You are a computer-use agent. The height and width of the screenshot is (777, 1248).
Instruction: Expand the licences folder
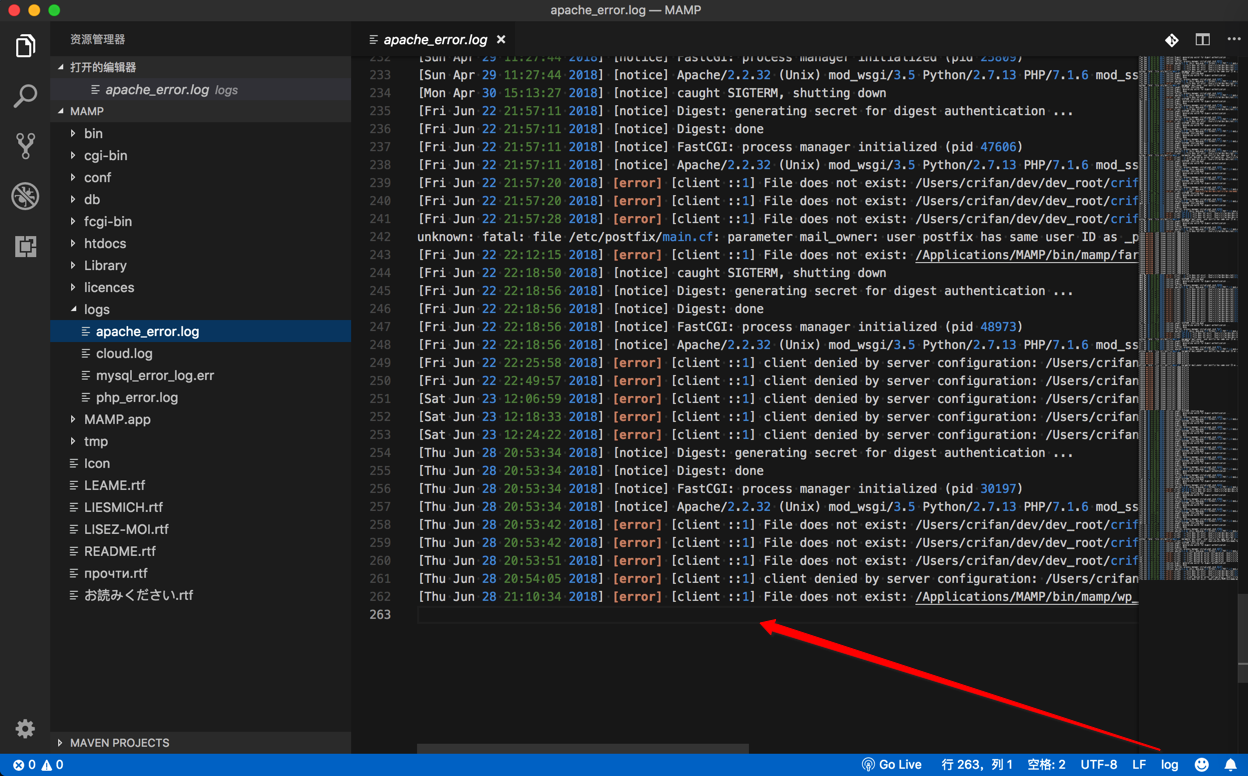(x=200, y=287)
